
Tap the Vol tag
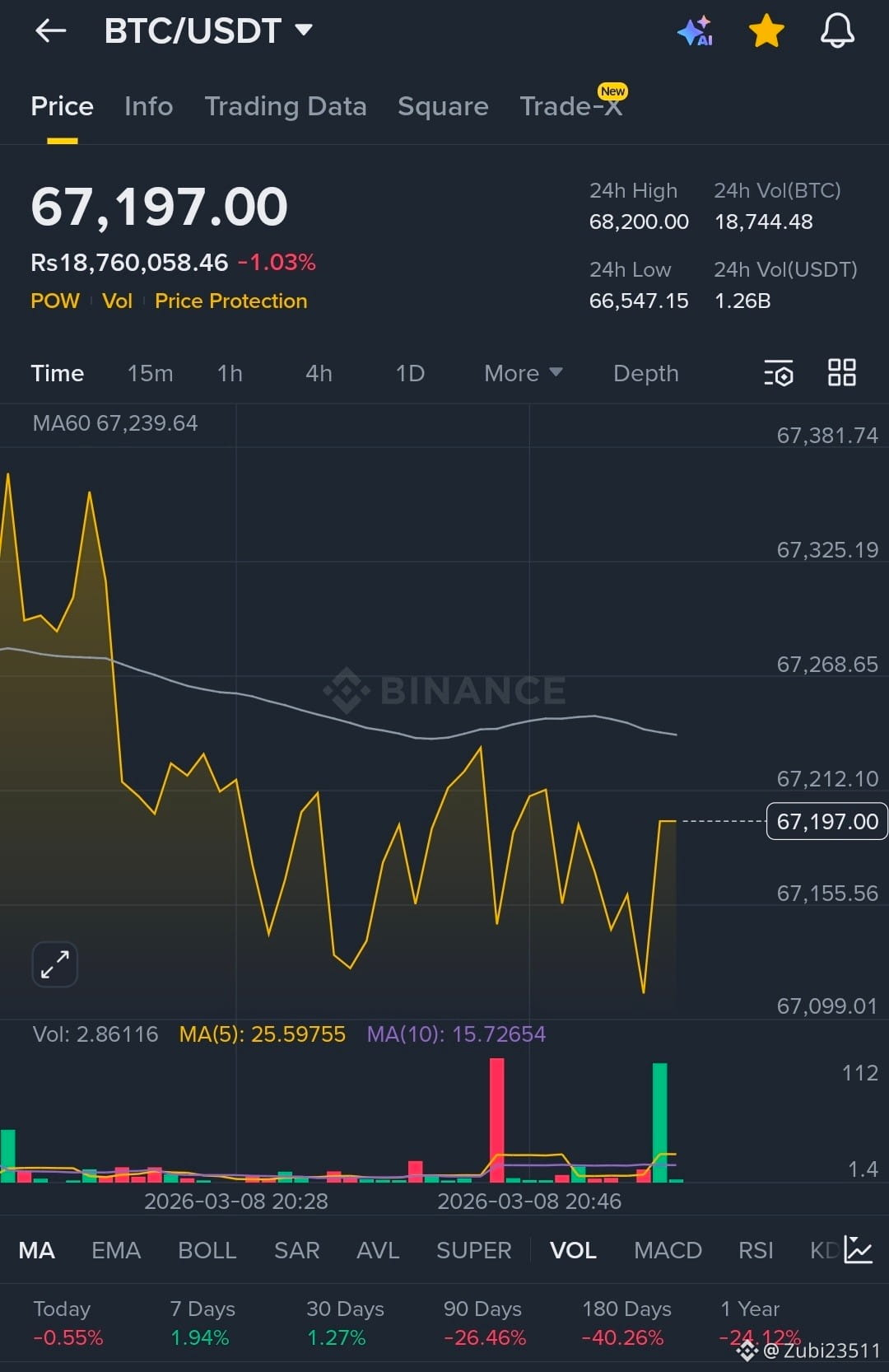[117, 301]
